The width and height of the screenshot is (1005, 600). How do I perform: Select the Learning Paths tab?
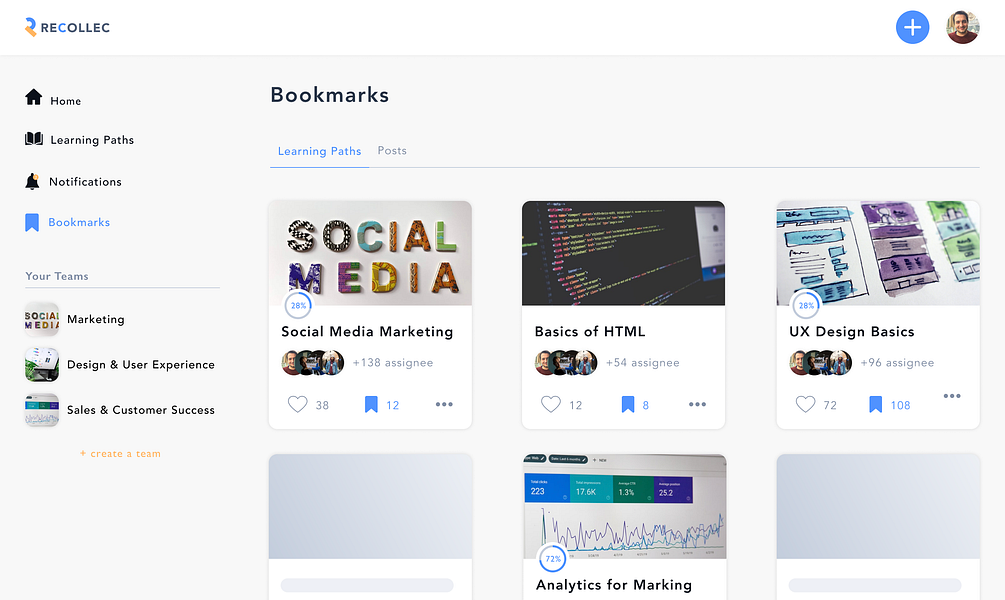pos(319,151)
